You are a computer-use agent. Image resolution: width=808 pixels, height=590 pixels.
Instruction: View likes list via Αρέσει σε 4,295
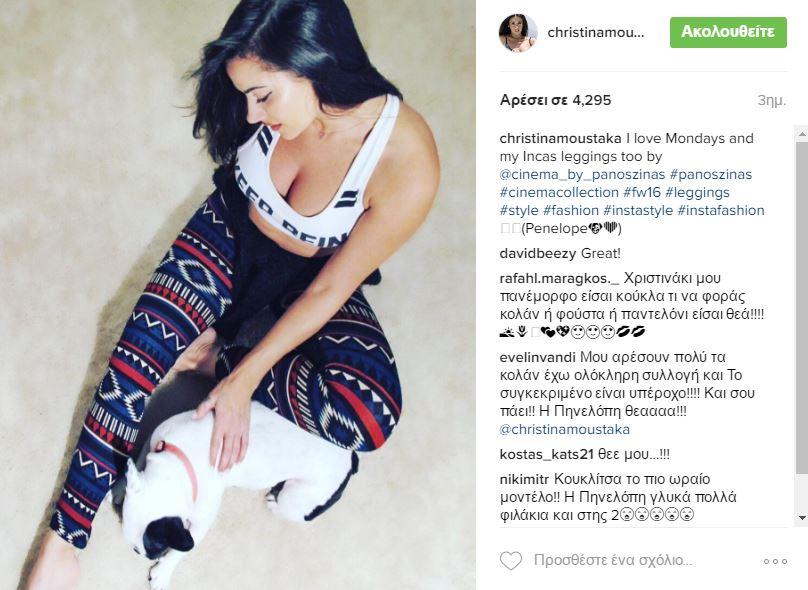[x=556, y=100]
